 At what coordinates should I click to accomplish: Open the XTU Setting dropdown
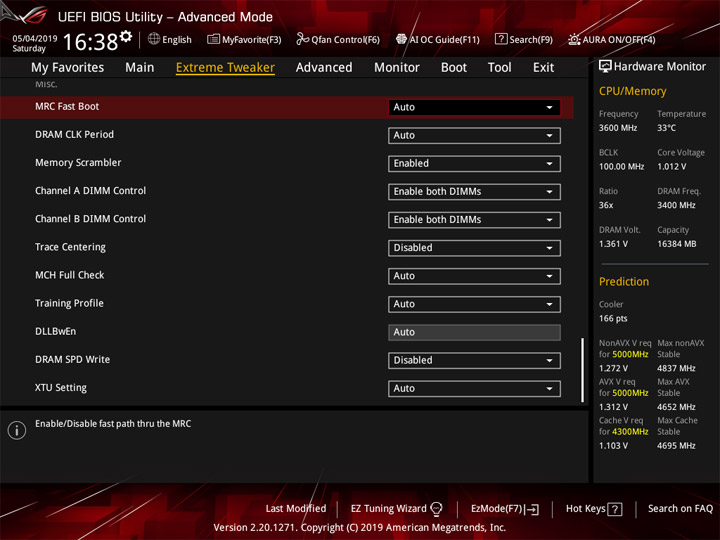(474, 388)
